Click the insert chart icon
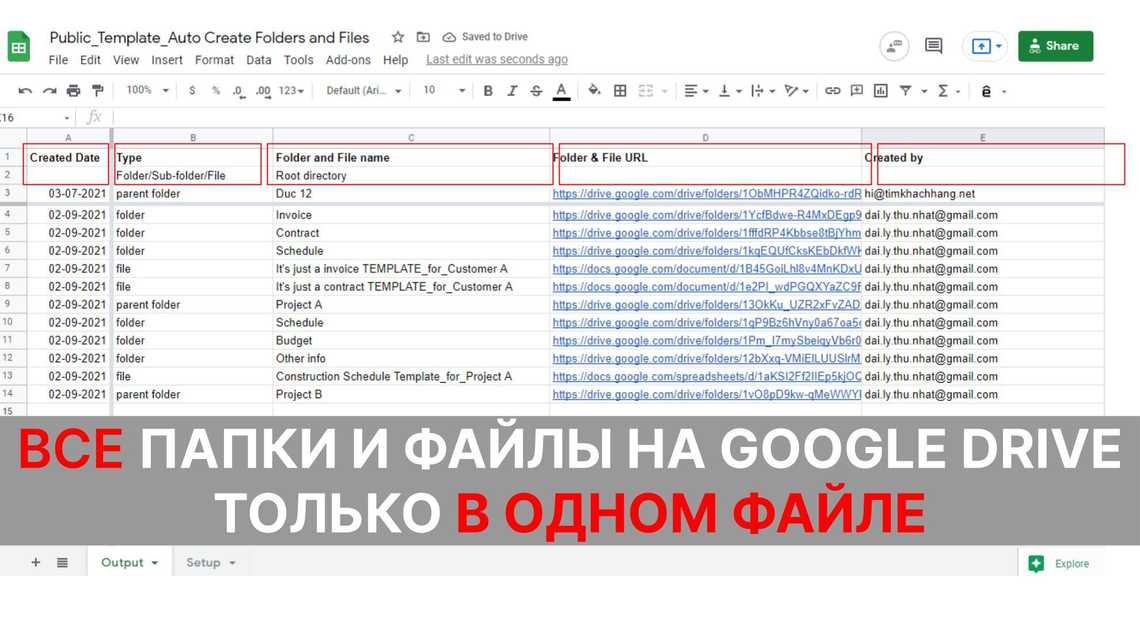The image size is (1140, 622). pos(880,91)
